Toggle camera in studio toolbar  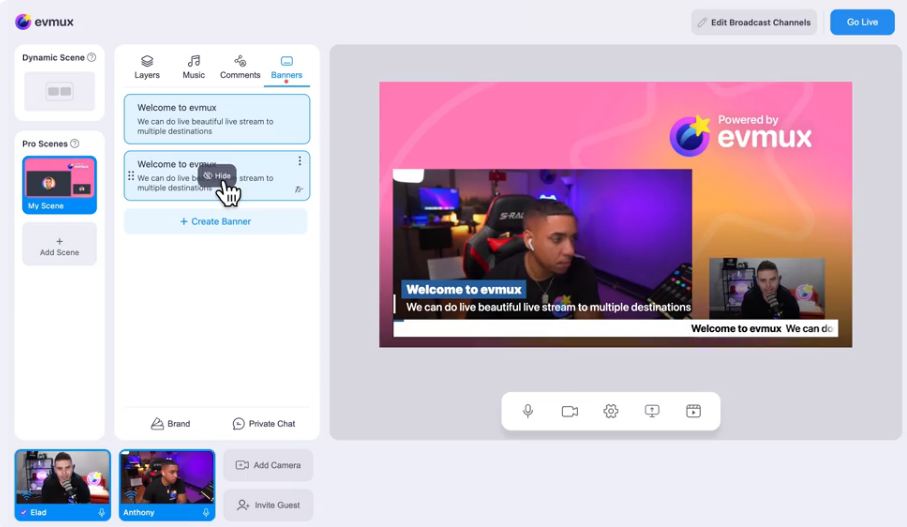(570, 411)
